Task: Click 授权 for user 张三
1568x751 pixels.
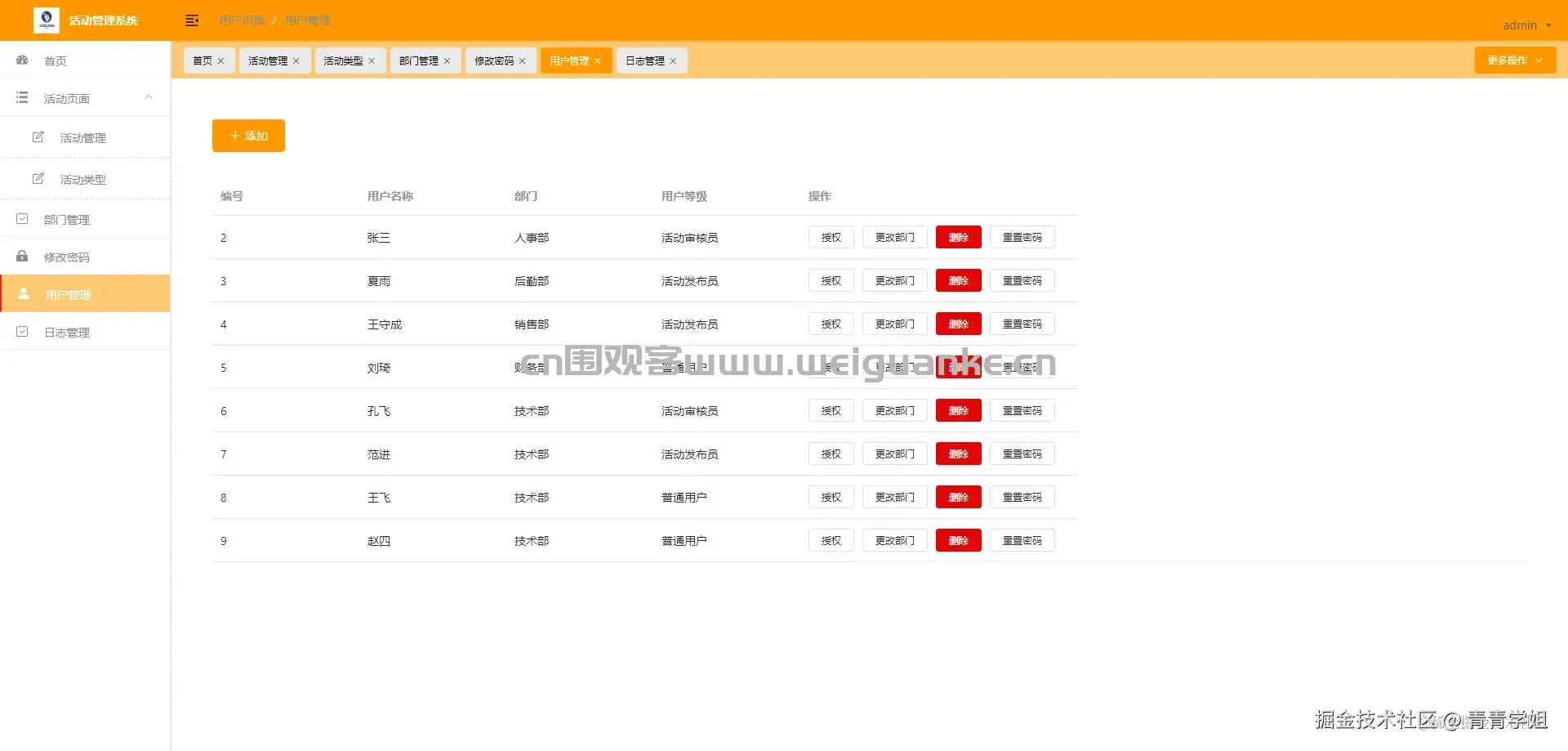Action: [831, 237]
